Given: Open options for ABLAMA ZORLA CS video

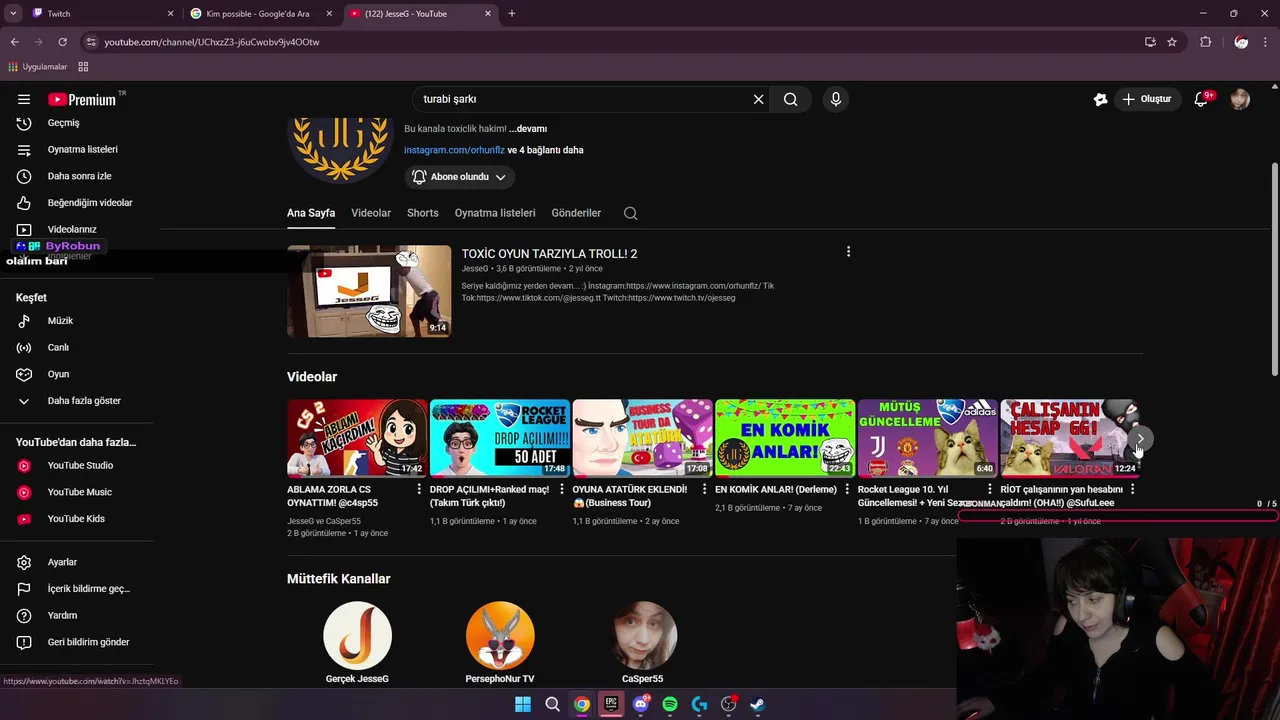Looking at the screenshot, I should [x=419, y=489].
